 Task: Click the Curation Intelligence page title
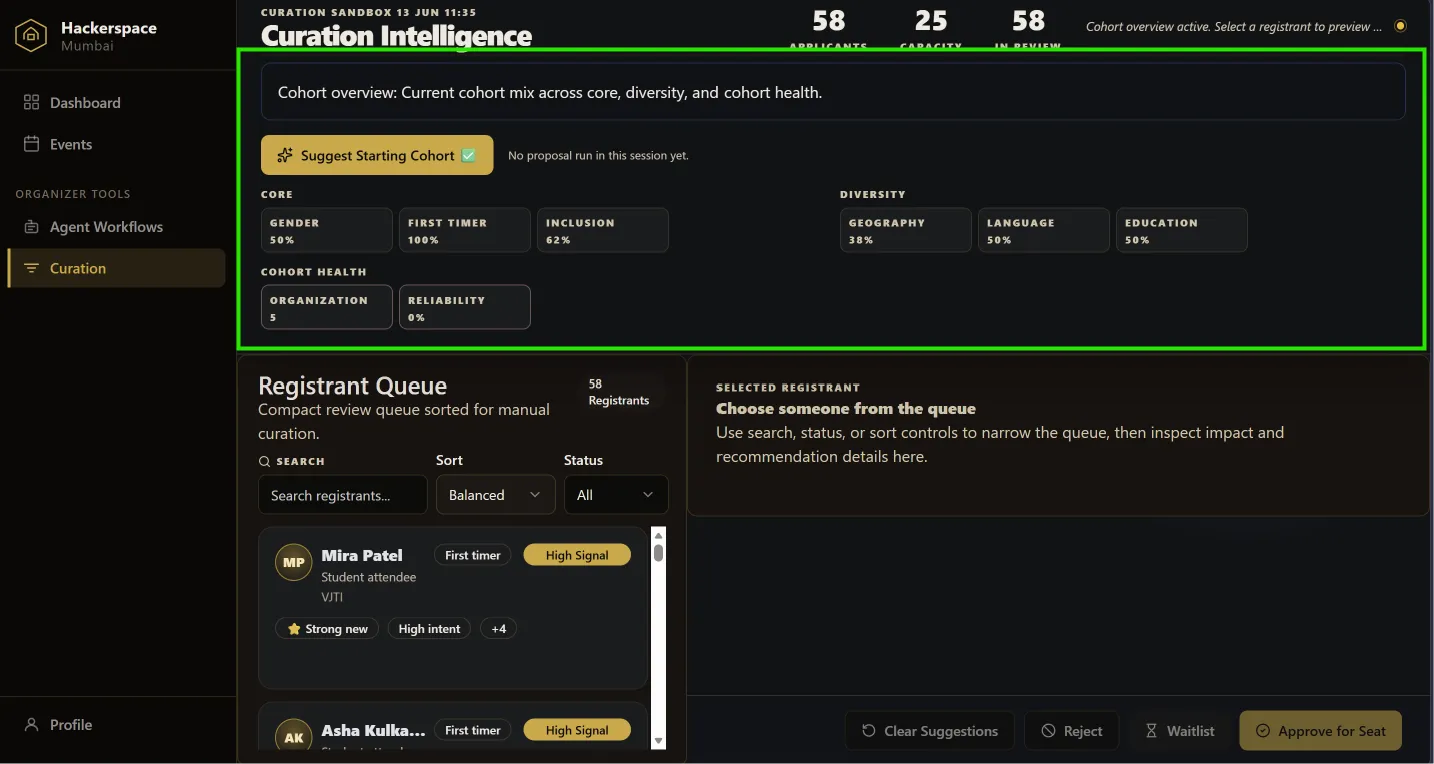tap(396, 36)
